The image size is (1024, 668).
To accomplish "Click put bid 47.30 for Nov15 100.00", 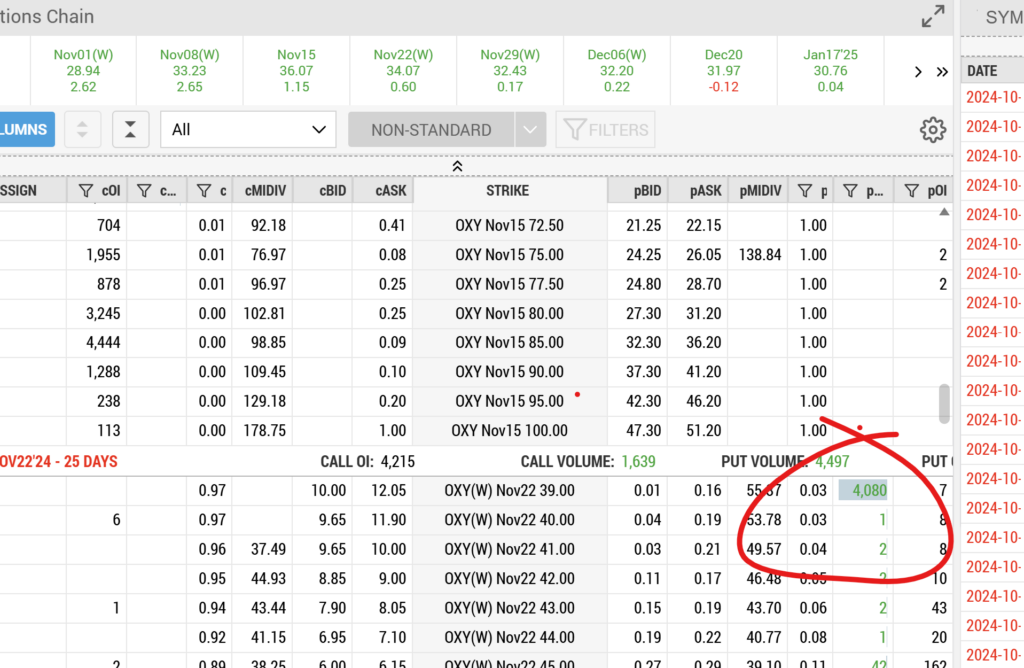I will tap(643, 430).
